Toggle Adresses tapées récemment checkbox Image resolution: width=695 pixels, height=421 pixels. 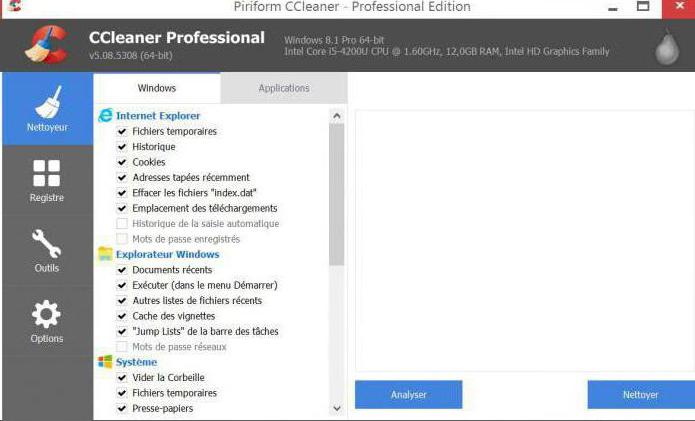[x=122, y=177]
